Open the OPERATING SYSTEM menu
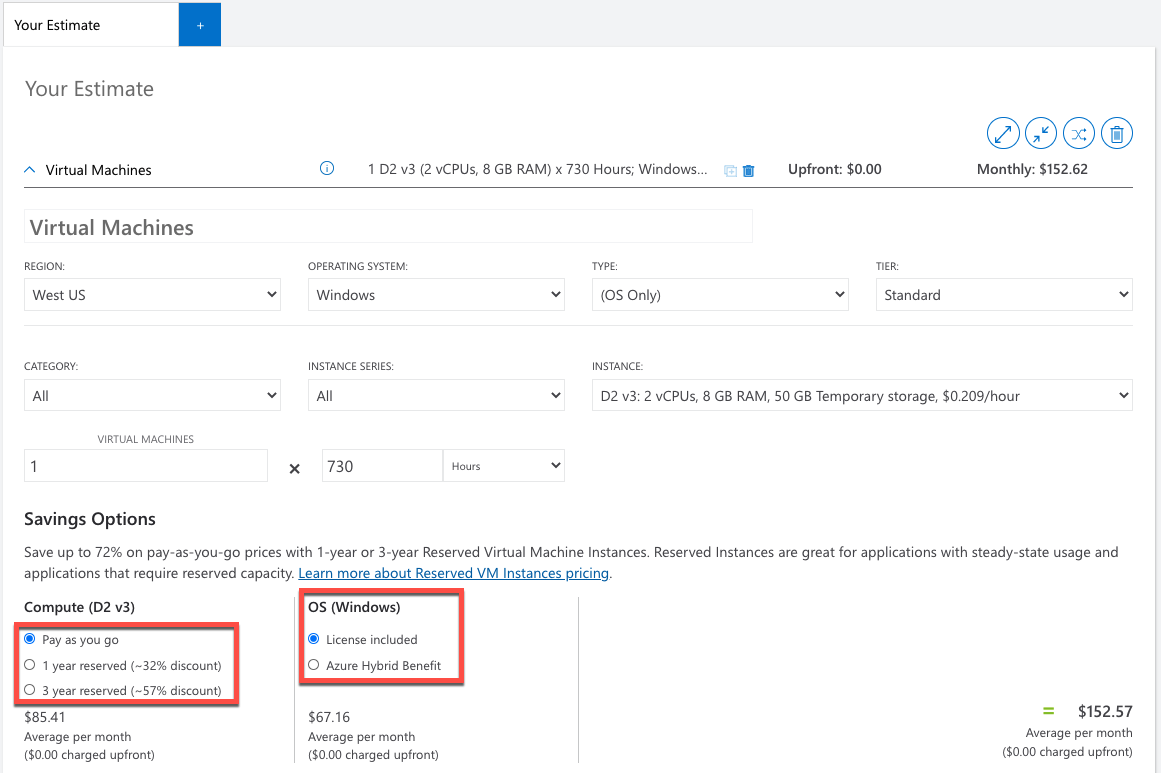The height and width of the screenshot is (773, 1161). (x=436, y=294)
